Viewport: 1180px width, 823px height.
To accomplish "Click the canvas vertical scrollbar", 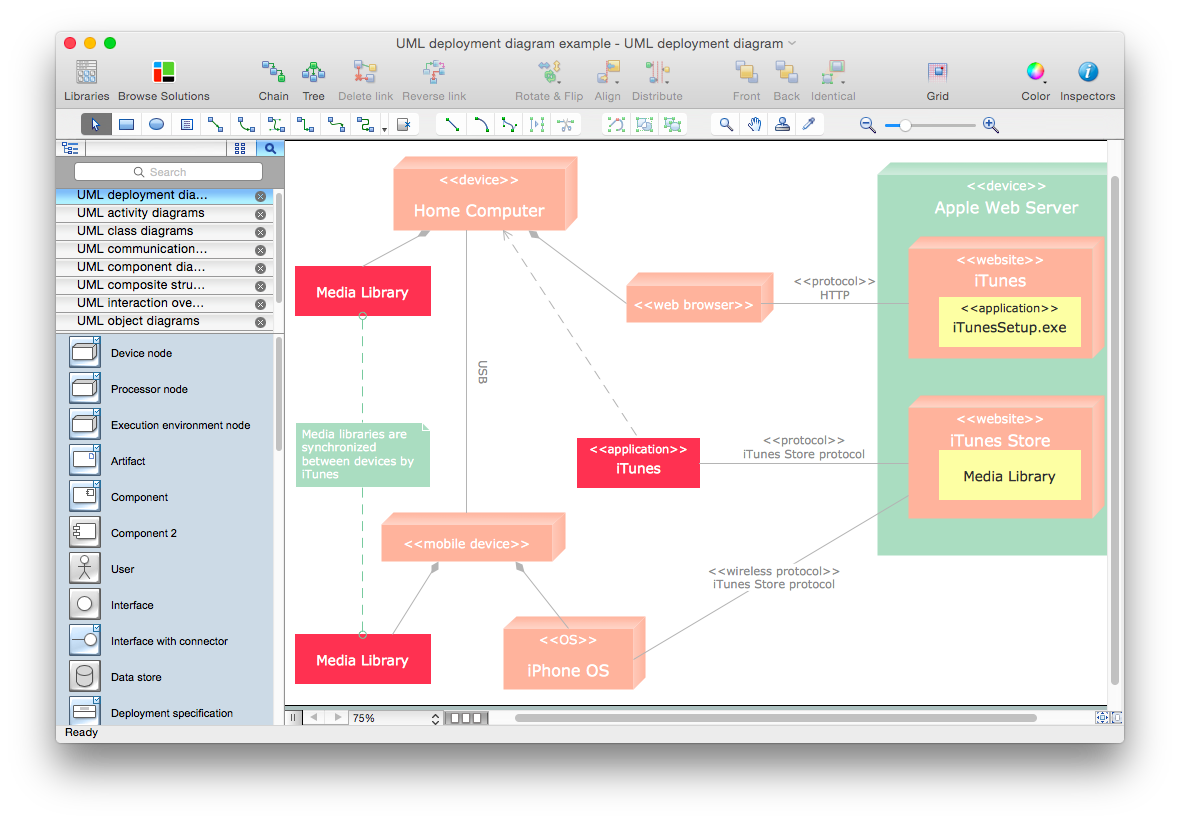I will coord(1115,429).
